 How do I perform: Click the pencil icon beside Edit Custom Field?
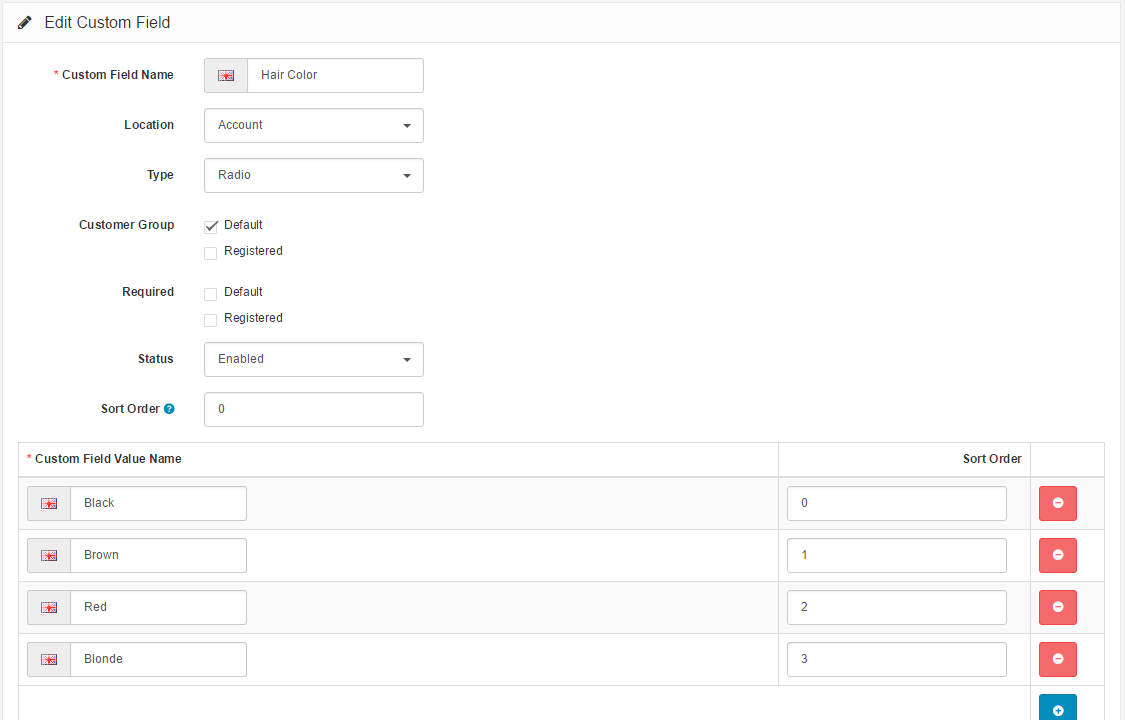[24, 23]
